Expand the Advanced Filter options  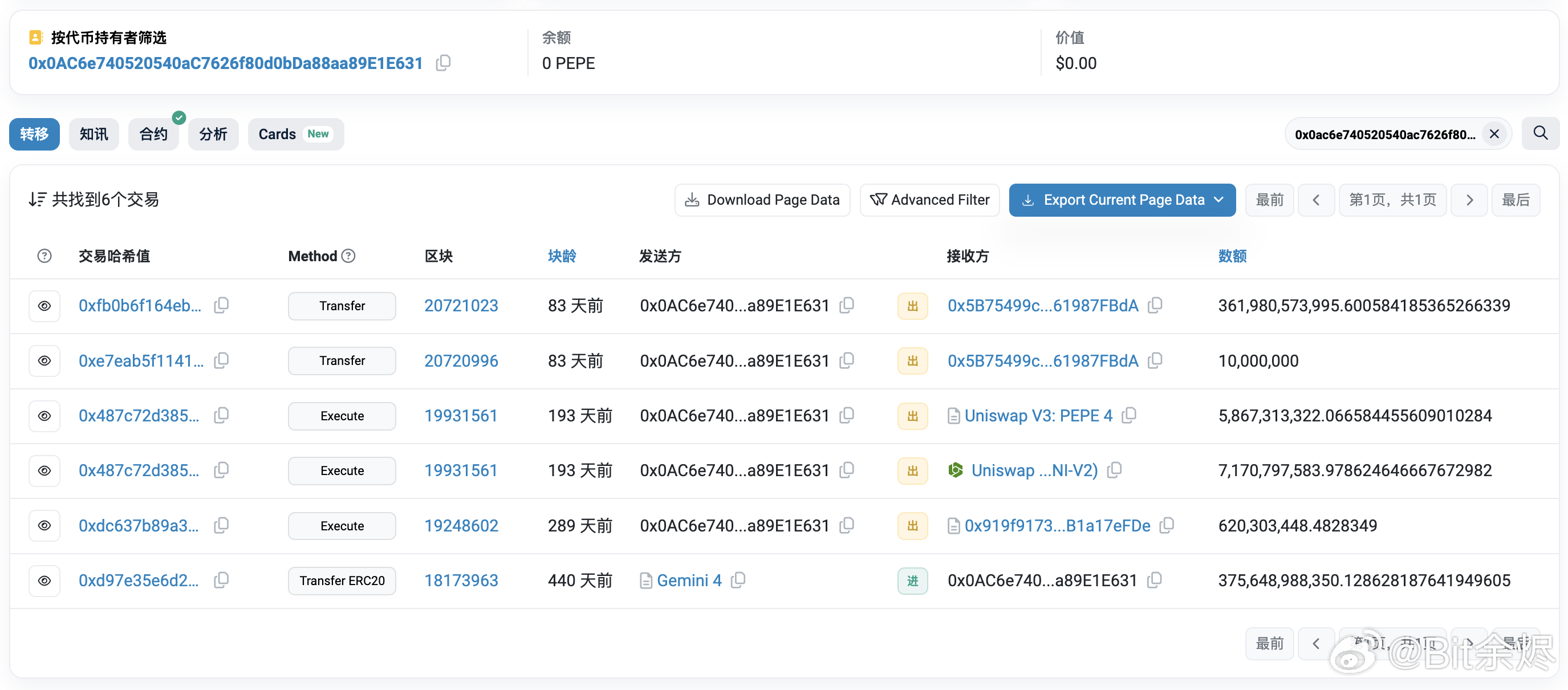click(x=929, y=200)
